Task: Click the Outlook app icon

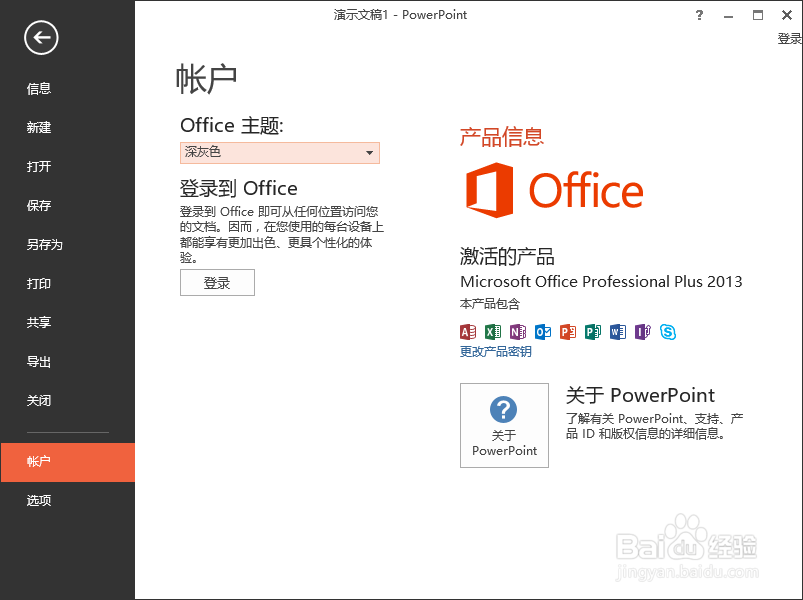Action: click(543, 332)
